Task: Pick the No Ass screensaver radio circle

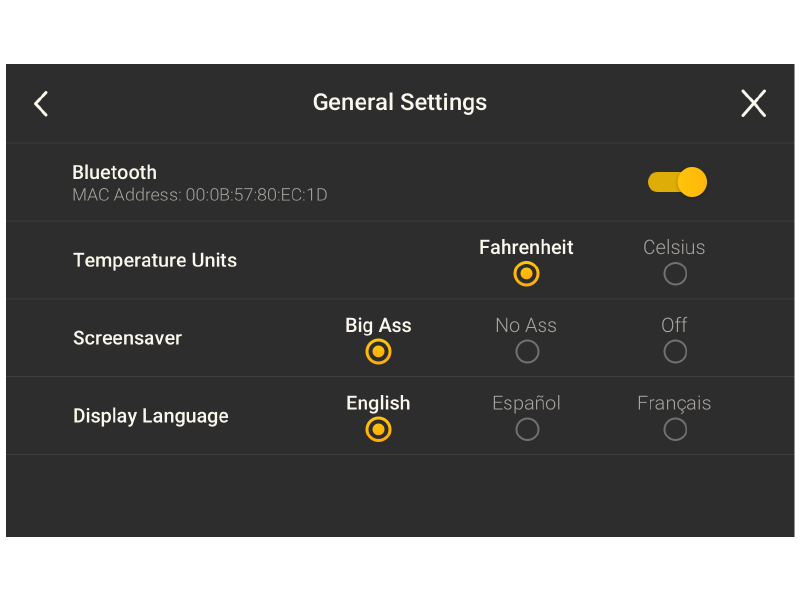Action: [527, 352]
